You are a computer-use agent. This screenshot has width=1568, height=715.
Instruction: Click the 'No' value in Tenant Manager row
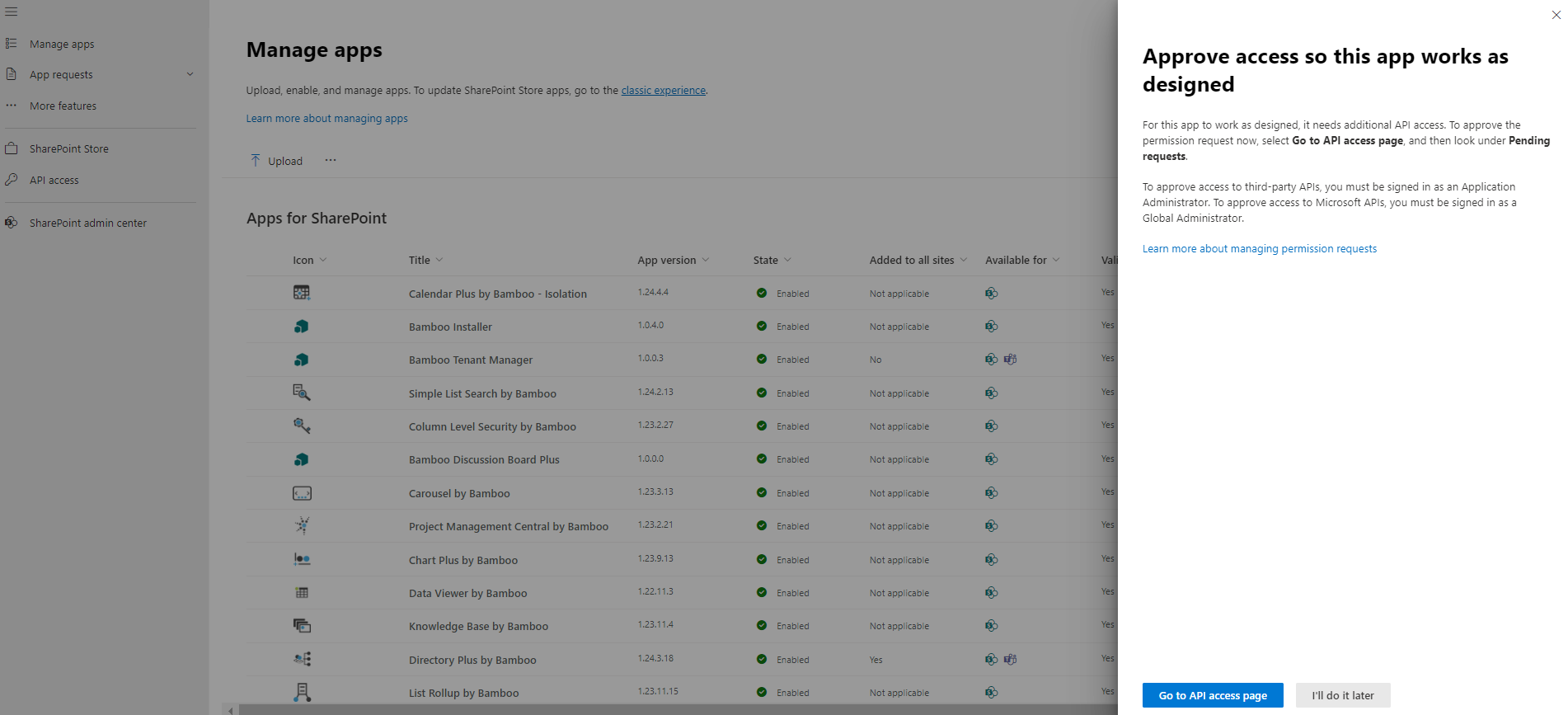pyautogui.click(x=876, y=360)
